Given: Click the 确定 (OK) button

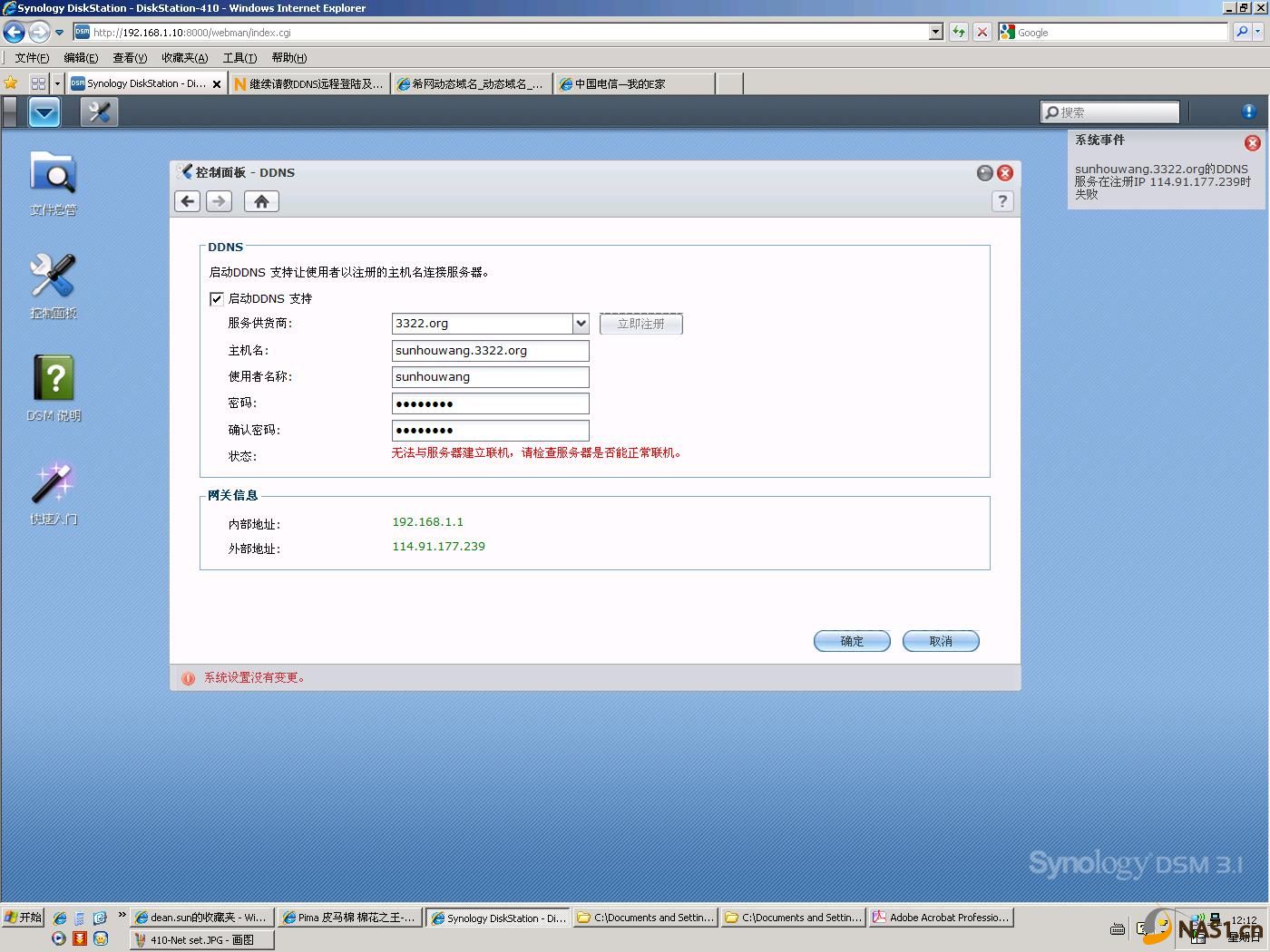Looking at the screenshot, I should click(x=852, y=641).
